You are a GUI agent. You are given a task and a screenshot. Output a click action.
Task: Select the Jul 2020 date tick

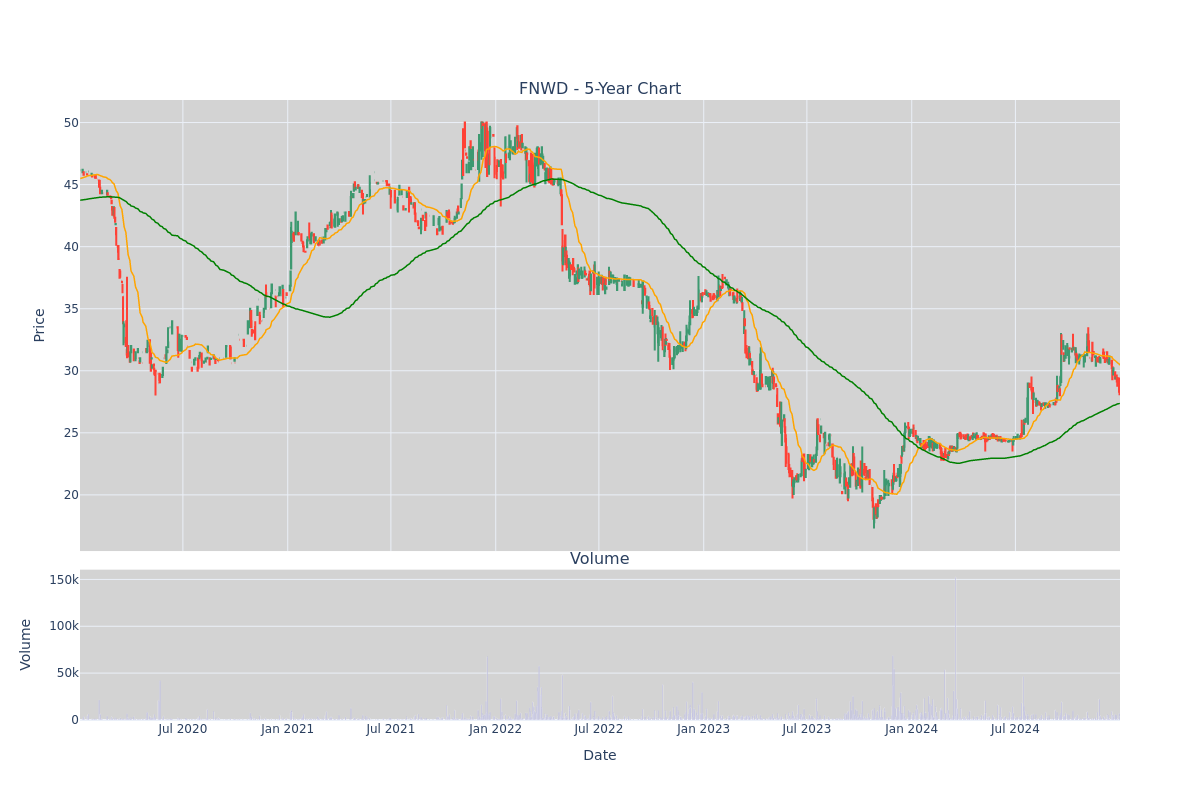183,729
